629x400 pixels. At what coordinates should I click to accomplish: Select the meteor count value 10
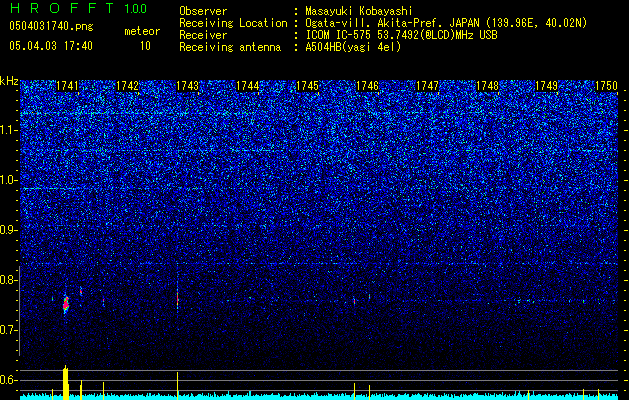point(145,46)
